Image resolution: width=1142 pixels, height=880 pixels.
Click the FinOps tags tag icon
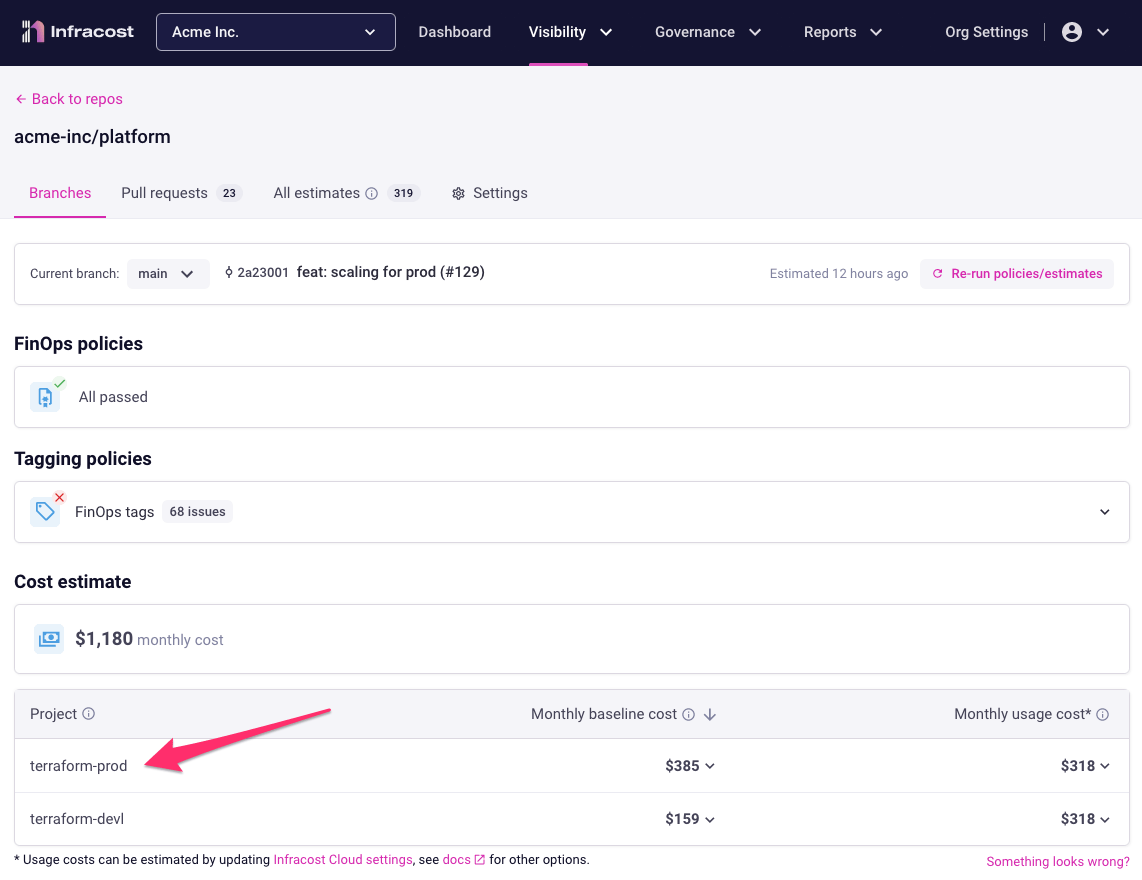(45, 511)
